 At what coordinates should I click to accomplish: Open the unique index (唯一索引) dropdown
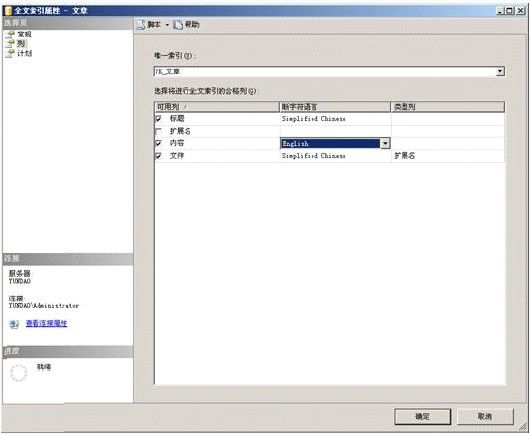pyautogui.click(x=500, y=72)
